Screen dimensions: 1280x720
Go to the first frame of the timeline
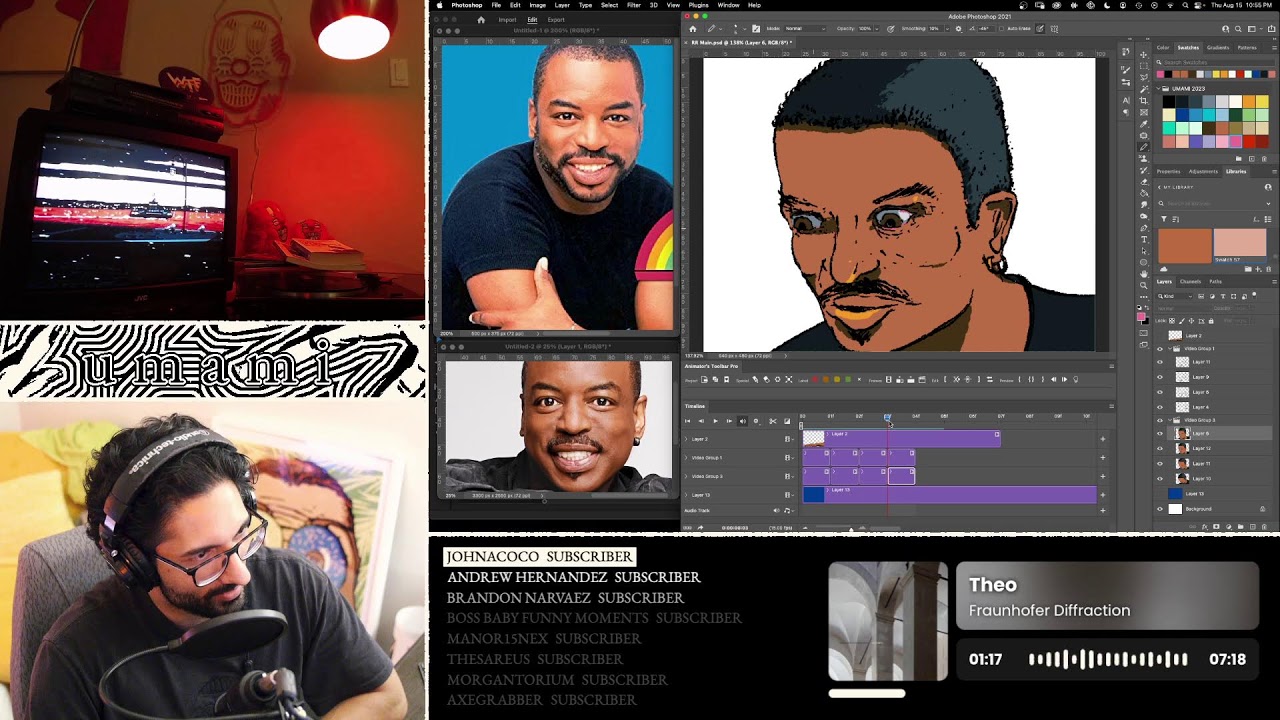coord(688,421)
